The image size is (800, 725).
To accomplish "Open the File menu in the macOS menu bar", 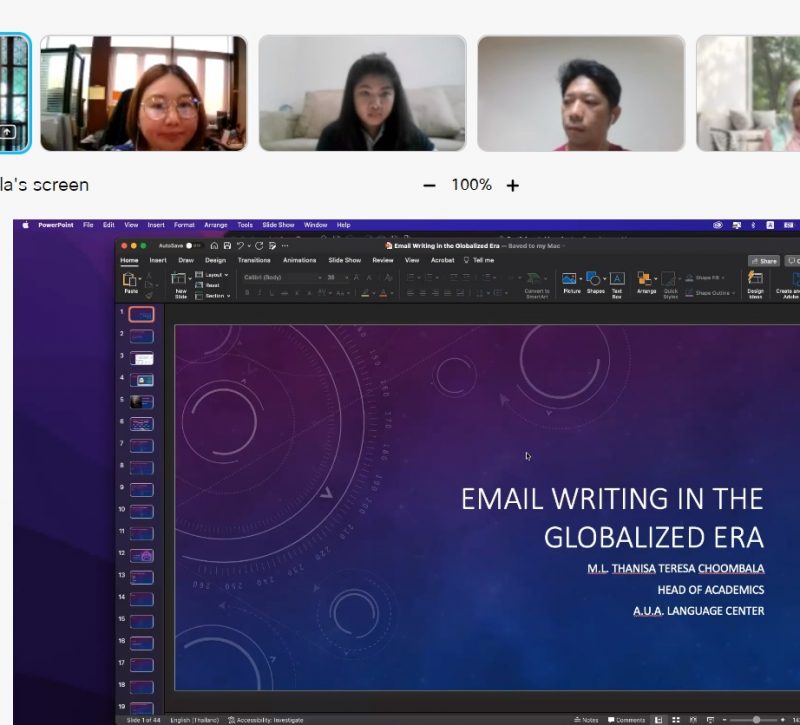I will pos(88,225).
